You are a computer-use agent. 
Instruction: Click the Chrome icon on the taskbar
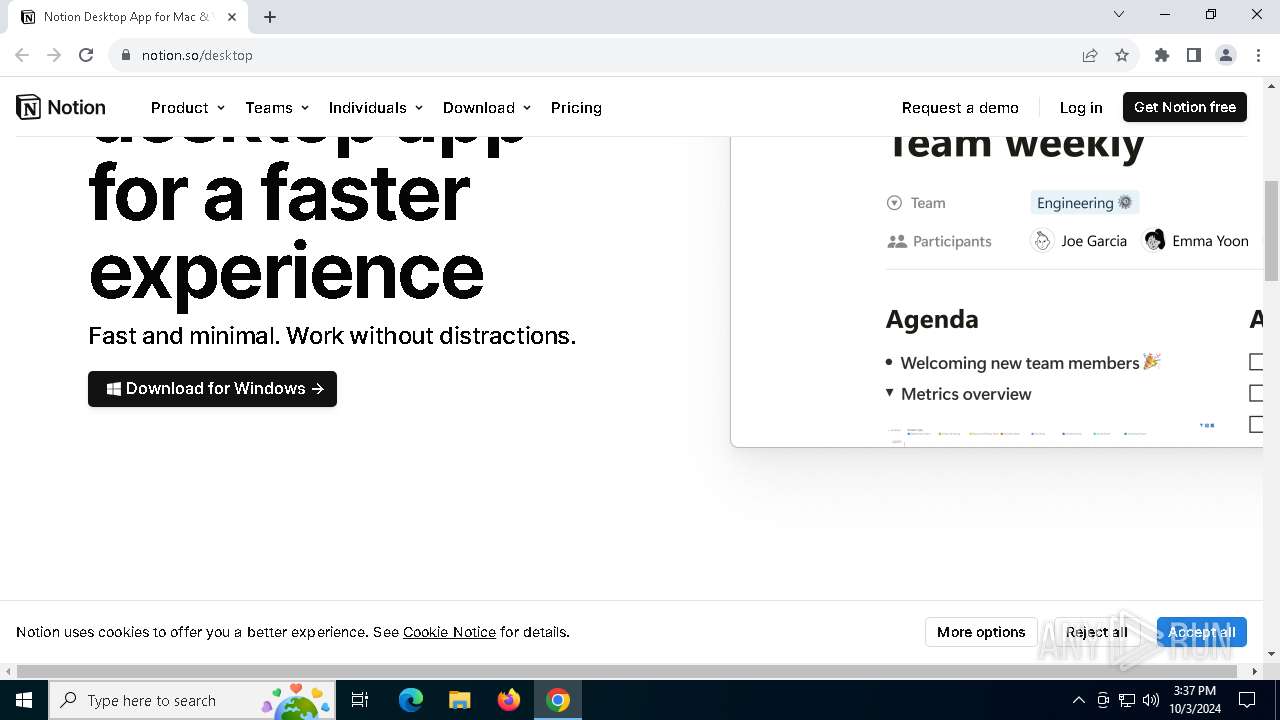pos(558,700)
